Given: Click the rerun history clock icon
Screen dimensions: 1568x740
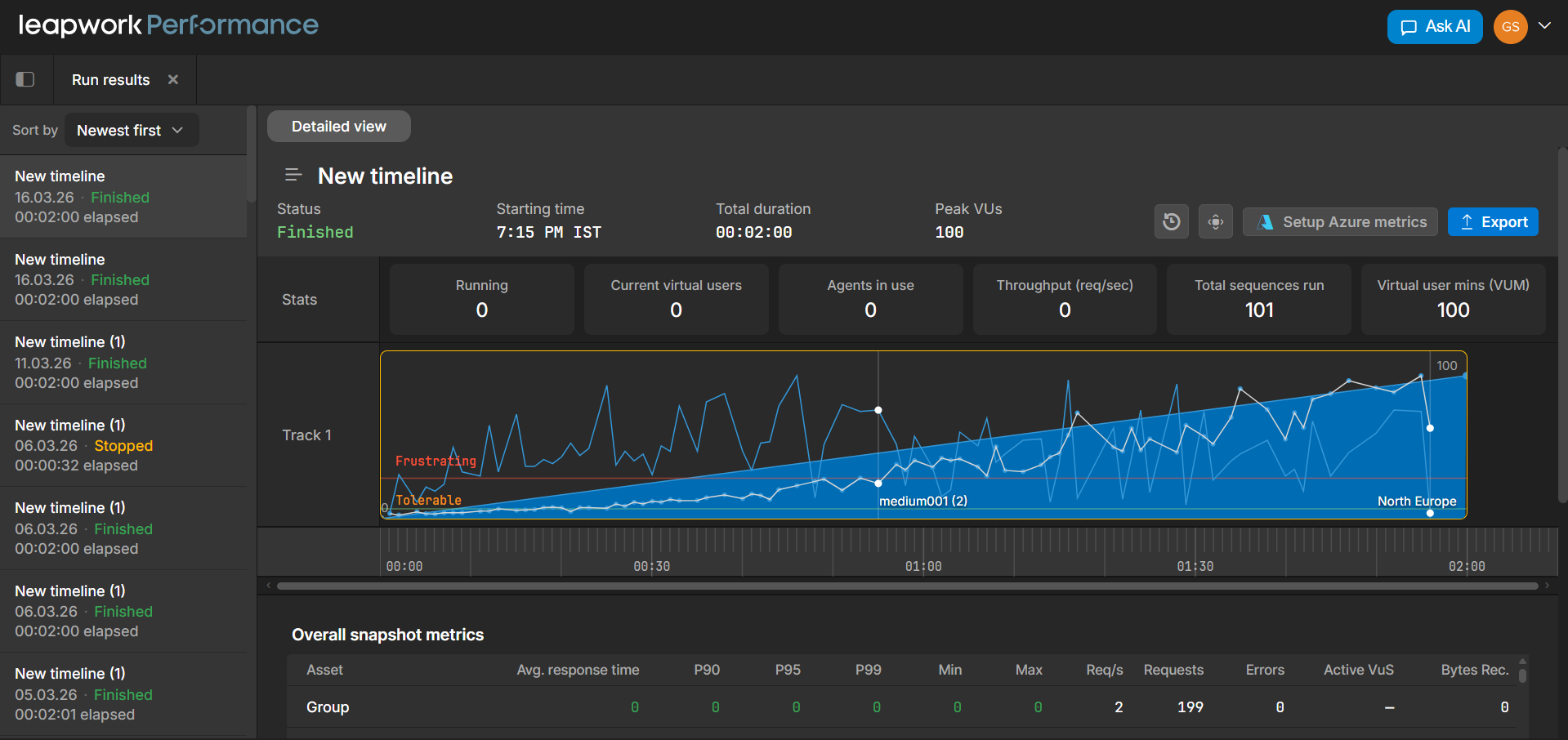Looking at the screenshot, I should point(1171,222).
